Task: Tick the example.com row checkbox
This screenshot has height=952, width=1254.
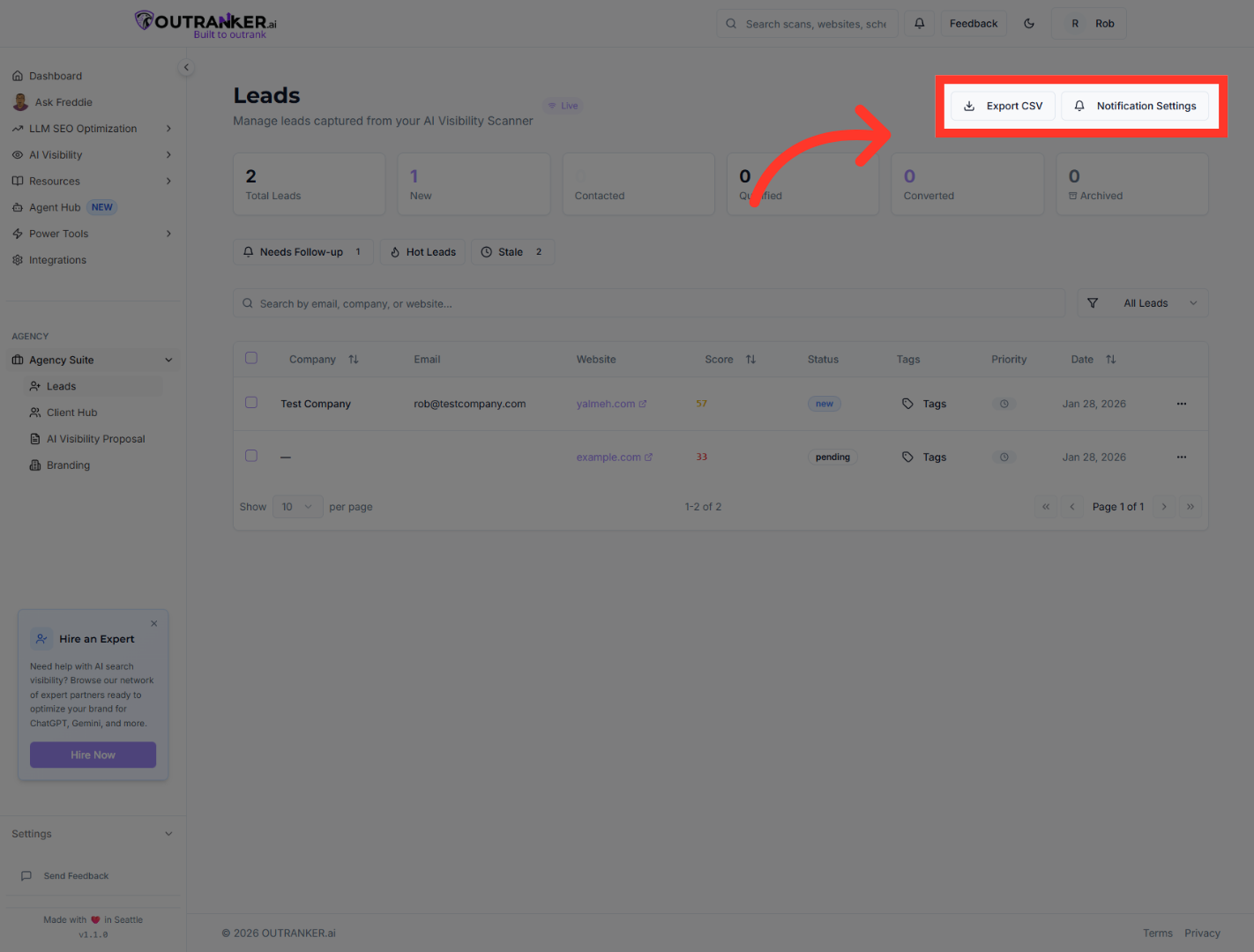Action: 251,456
